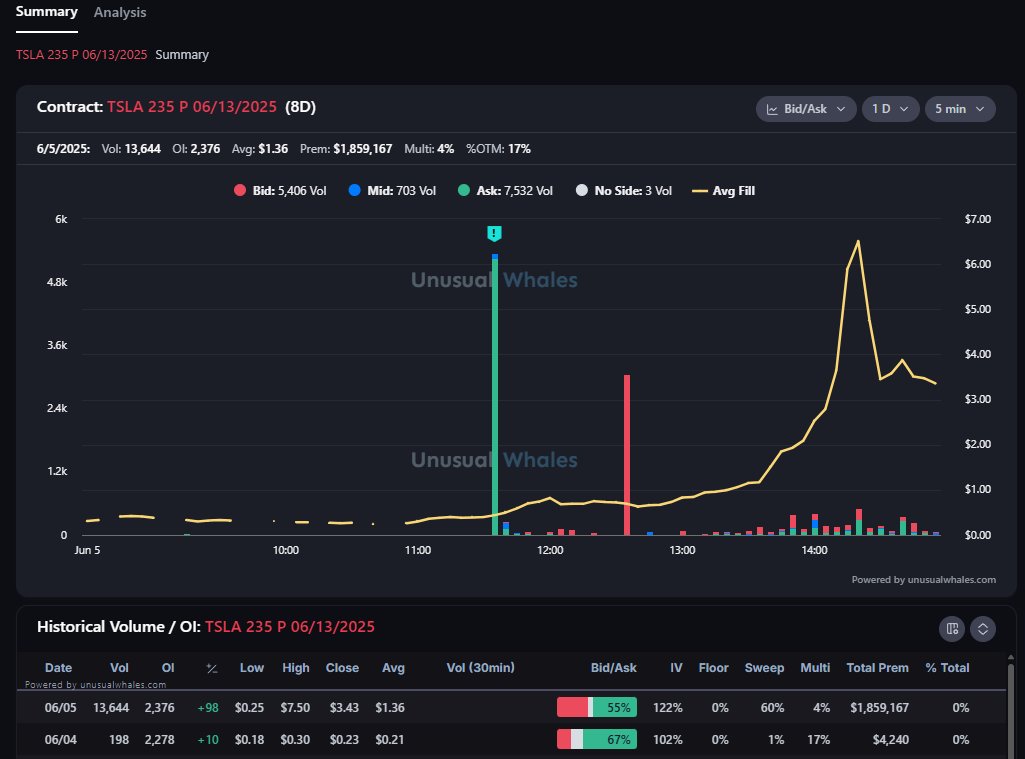1025x759 pixels.
Task: Sort by the High column header
Action: [296, 667]
